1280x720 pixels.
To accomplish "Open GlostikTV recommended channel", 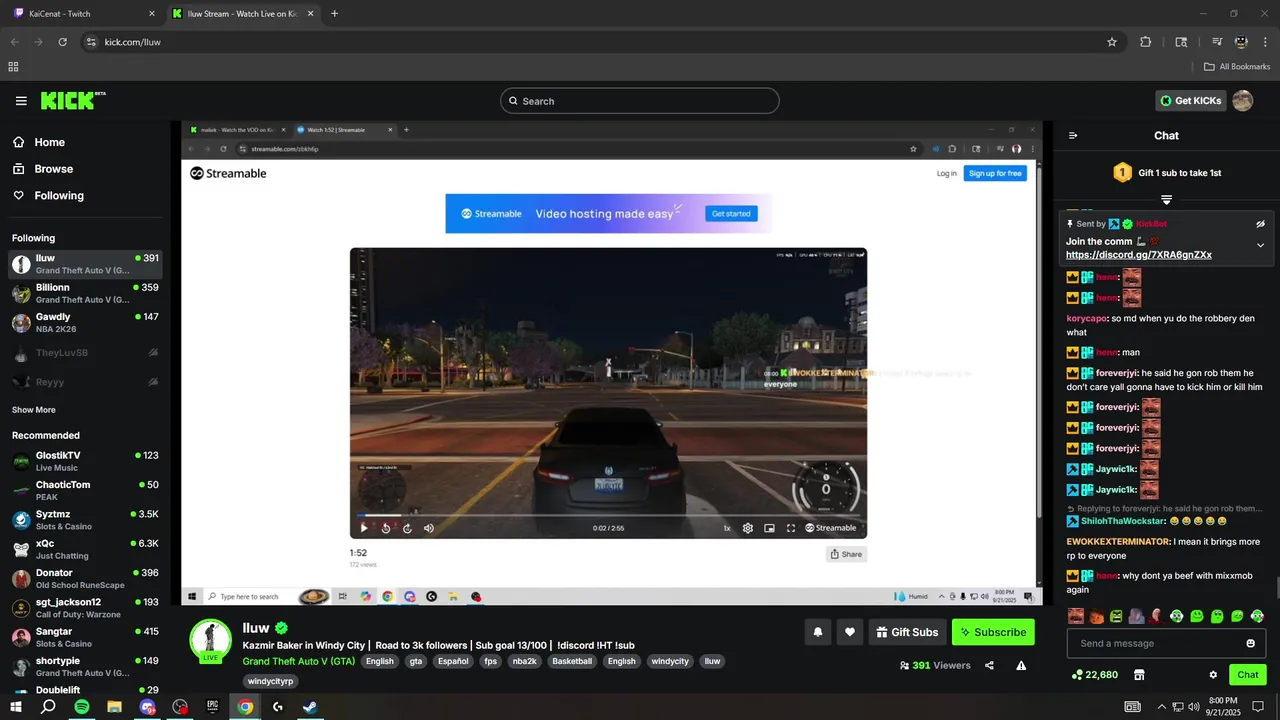I will pos(85,461).
